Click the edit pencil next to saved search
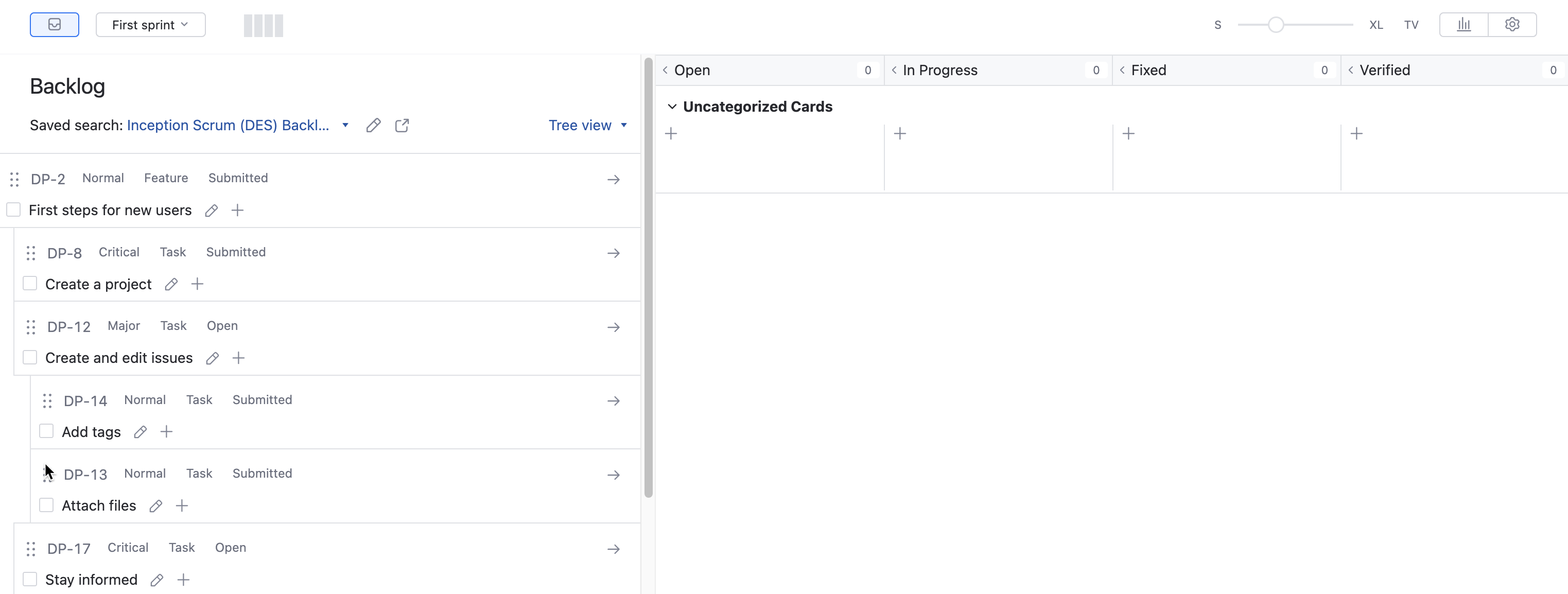This screenshot has height=594, width=1568. click(x=373, y=126)
